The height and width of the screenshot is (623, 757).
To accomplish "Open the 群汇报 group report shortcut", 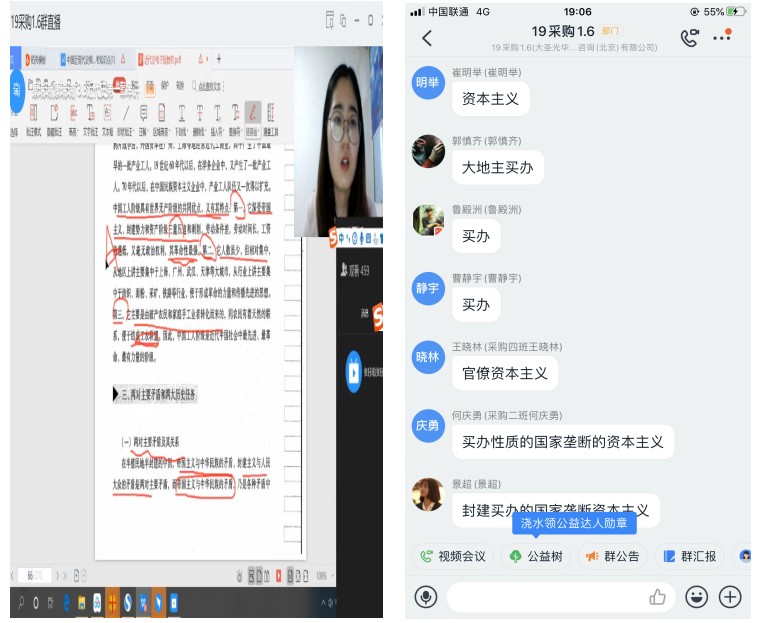I will 689,556.
